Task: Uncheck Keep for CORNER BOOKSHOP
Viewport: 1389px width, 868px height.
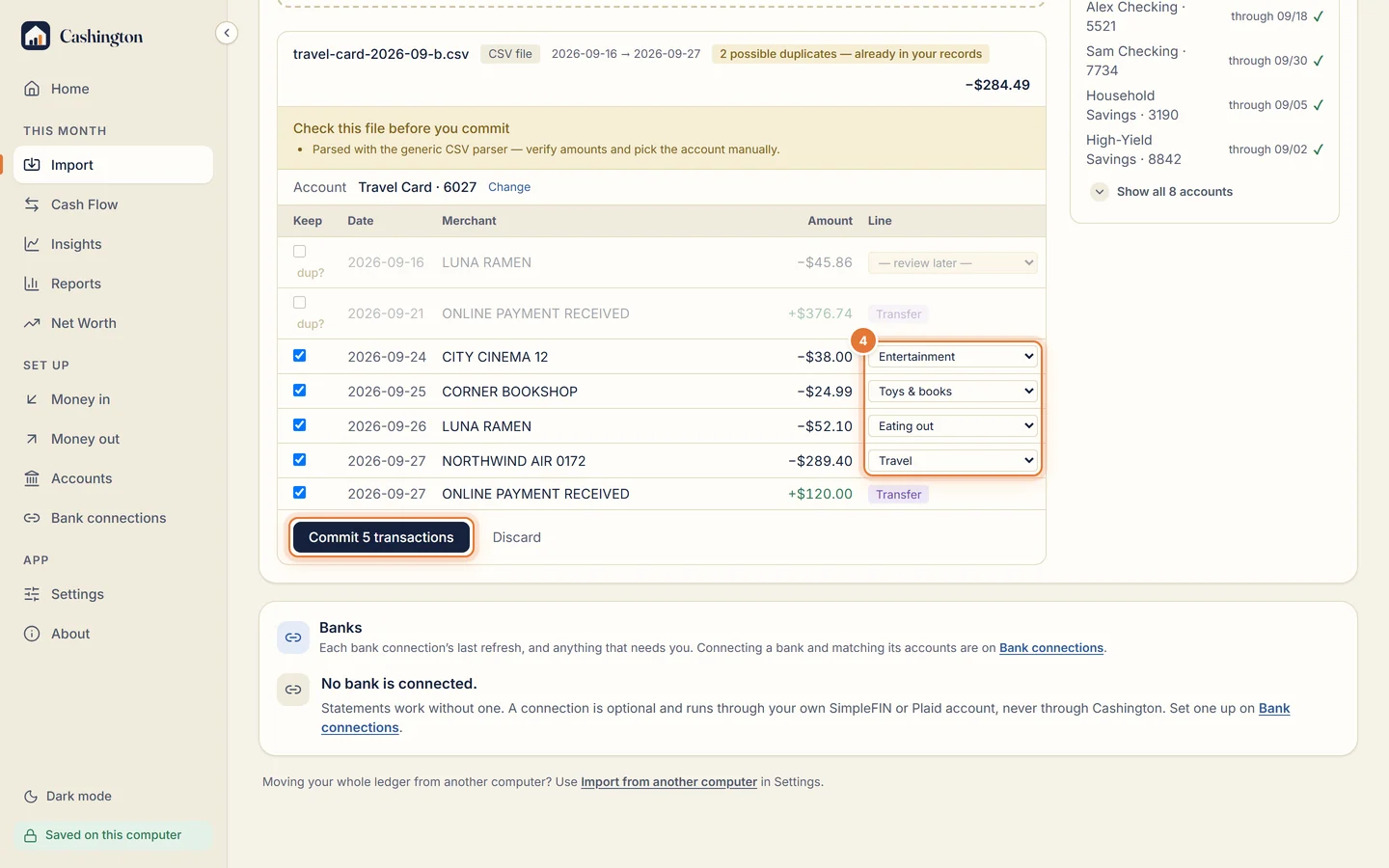Action: pyautogui.click(x=299, y=391)
